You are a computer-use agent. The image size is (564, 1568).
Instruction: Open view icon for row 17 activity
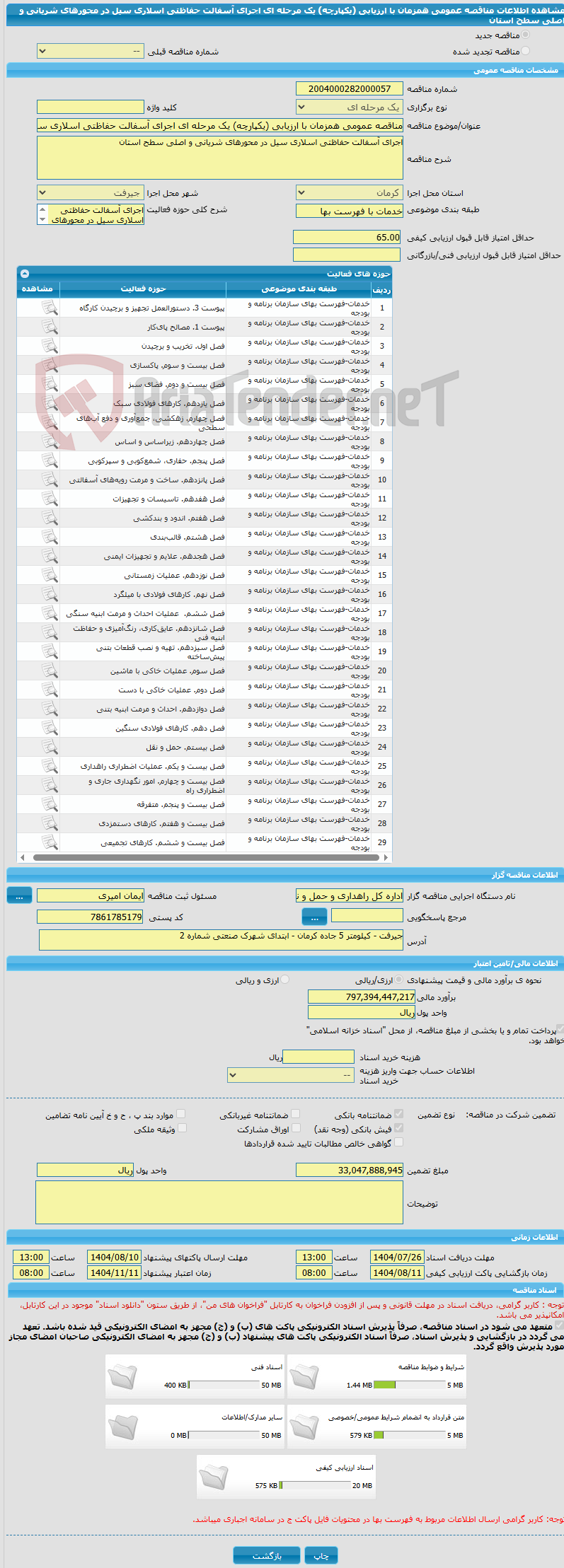[x=49, y=613]
